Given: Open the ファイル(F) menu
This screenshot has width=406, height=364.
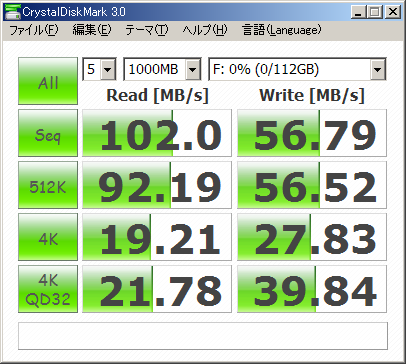Looking at the screenshot, I should 34,30.
